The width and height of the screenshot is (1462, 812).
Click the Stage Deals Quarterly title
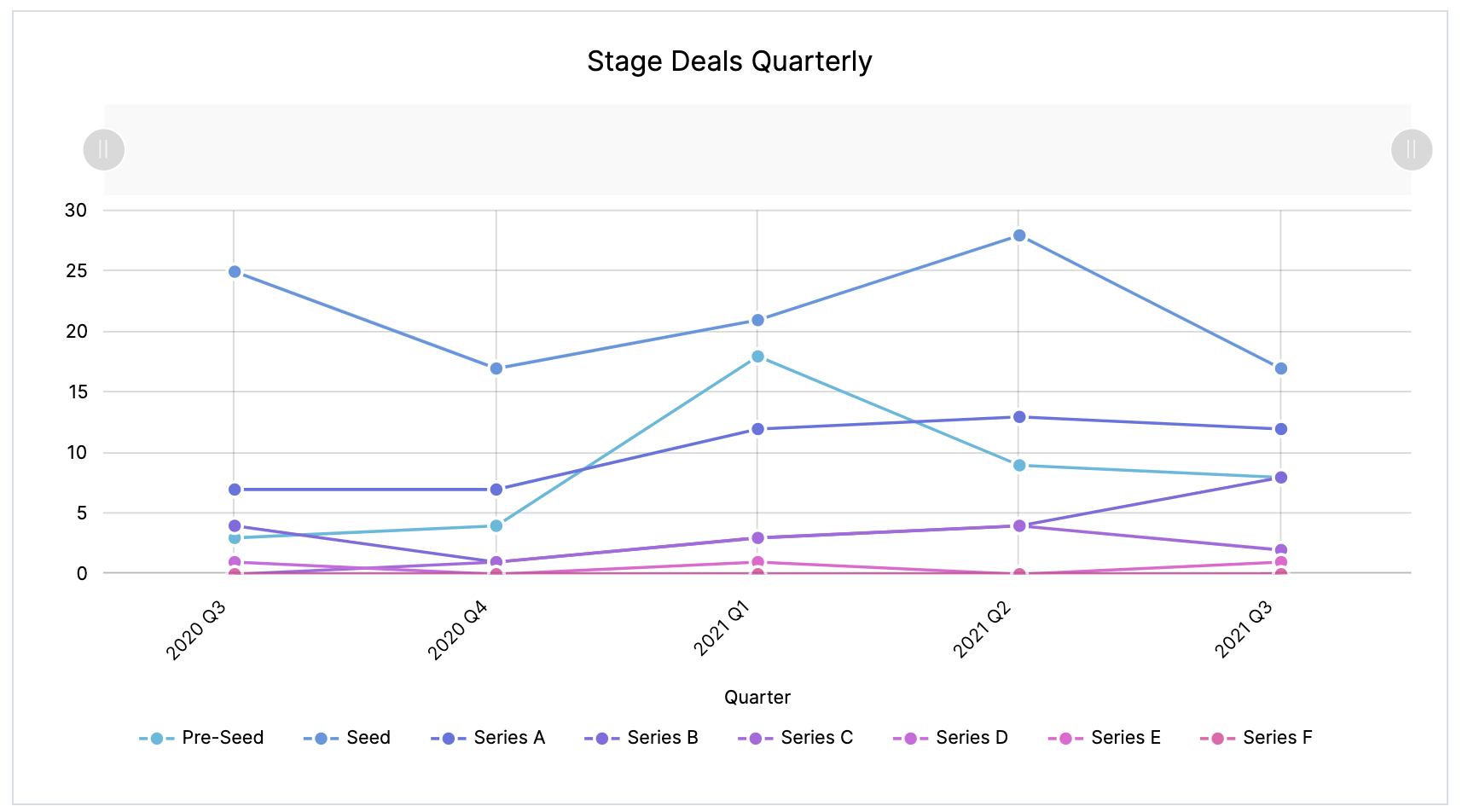(729, 61)
